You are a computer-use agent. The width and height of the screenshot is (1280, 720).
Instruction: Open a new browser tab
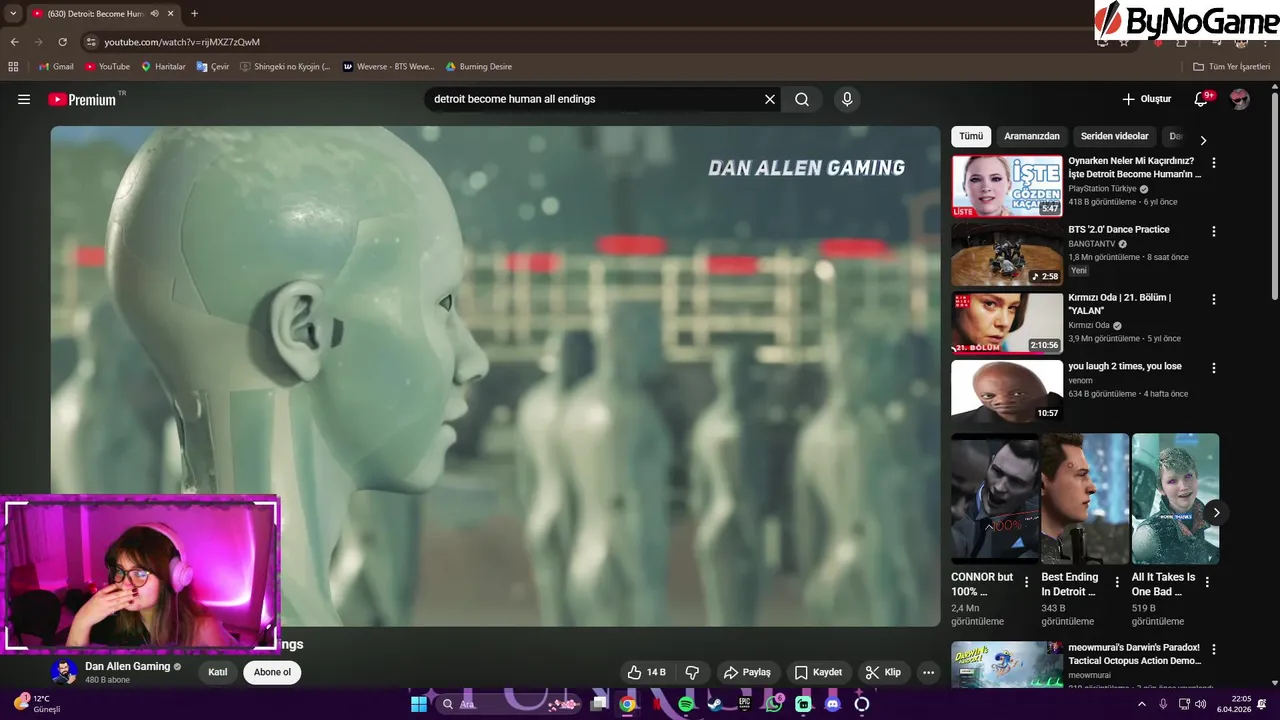(194, 13)
